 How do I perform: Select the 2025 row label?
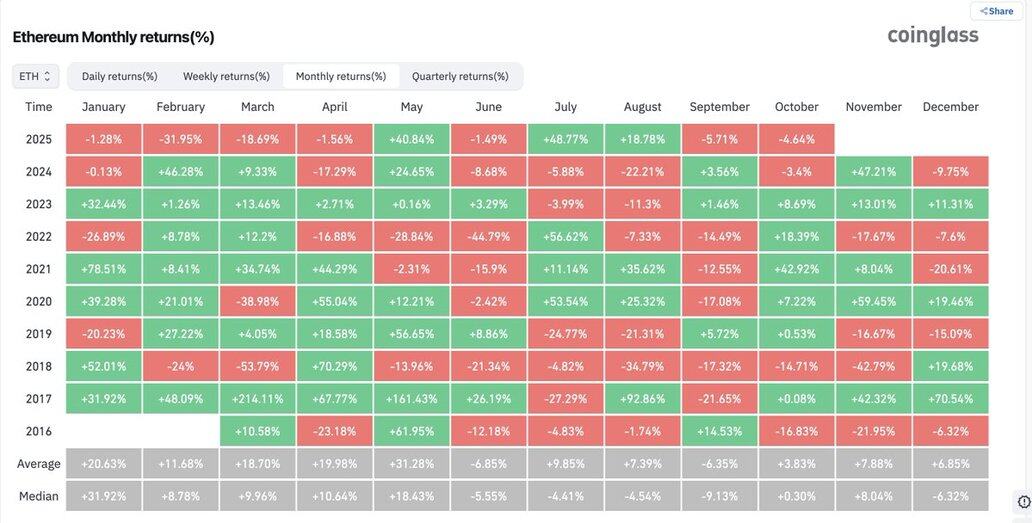[39, 139]
